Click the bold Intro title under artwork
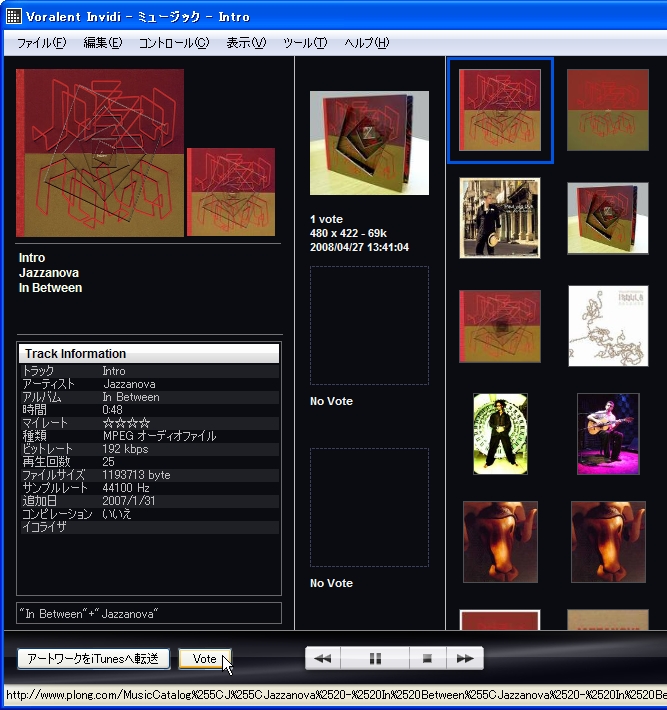 [x=32, y=258]
